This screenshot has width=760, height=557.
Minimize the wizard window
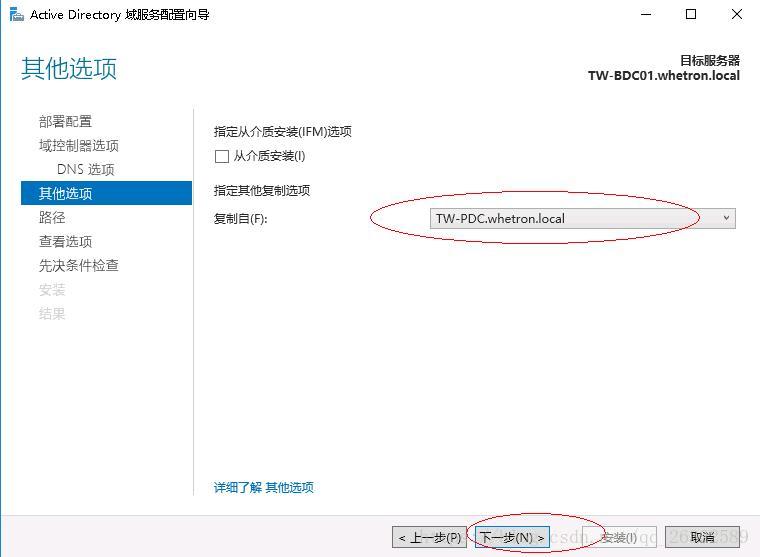646,15
